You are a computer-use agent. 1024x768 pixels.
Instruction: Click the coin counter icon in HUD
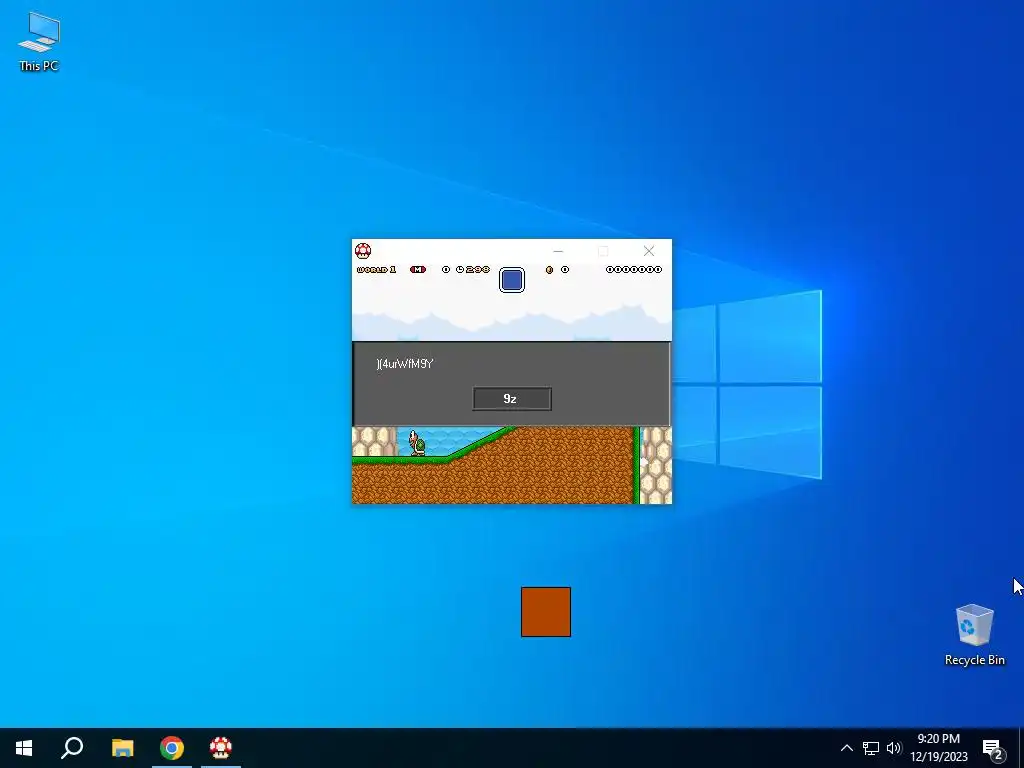point(549,269)
